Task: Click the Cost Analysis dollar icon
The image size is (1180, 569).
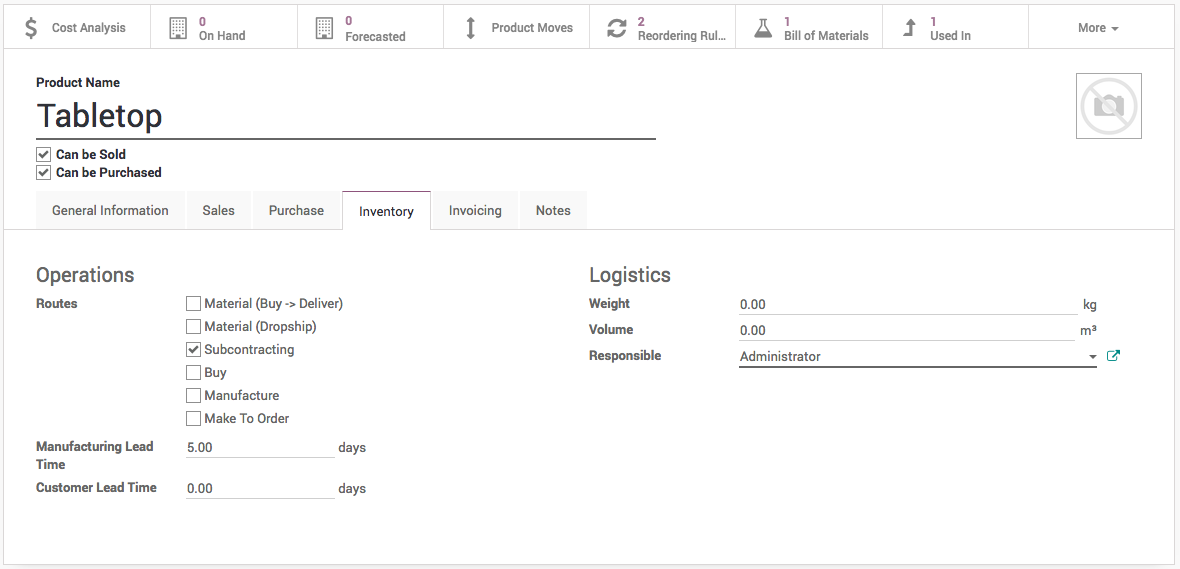Action: click(x=31, y=28)
